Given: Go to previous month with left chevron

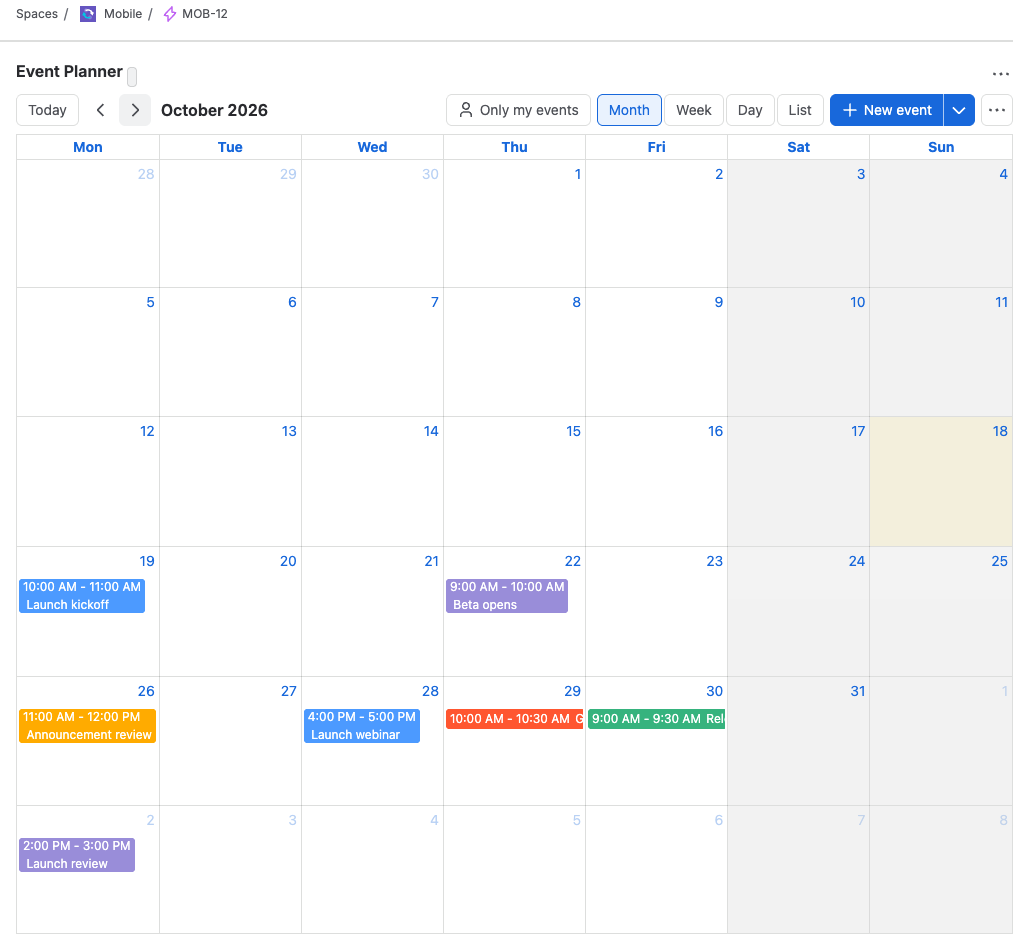Looking at the screenshot, I should [x=101, y=110].
